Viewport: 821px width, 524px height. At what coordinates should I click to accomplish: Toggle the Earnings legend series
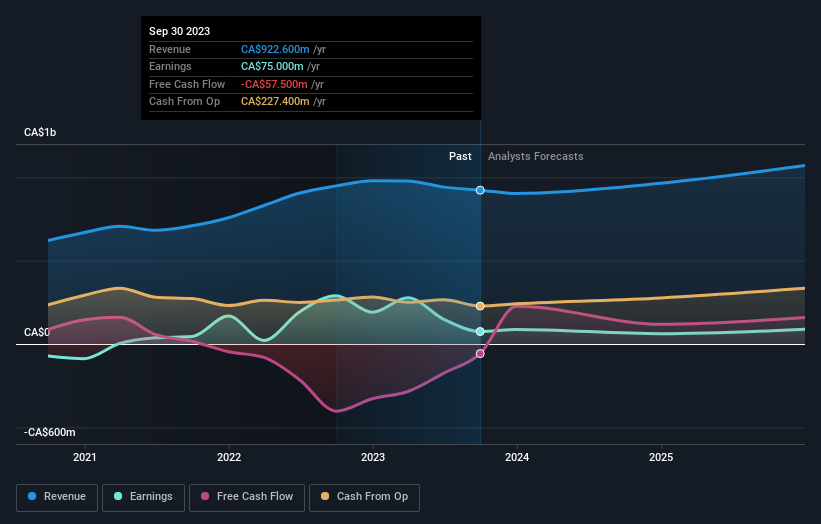[x=143, y=497]
